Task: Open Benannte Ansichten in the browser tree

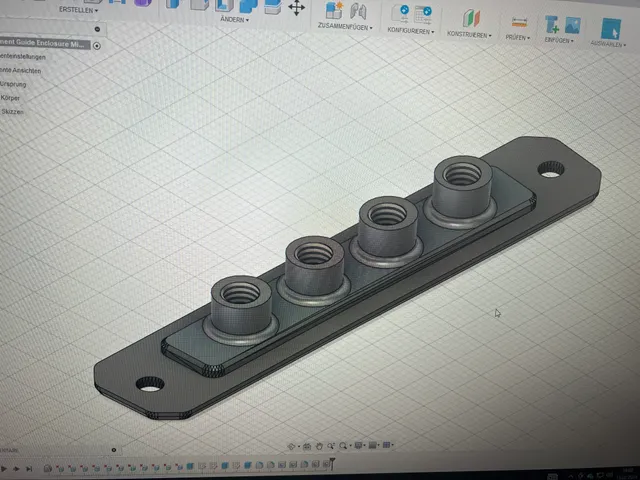Action: tap(20, 70)
